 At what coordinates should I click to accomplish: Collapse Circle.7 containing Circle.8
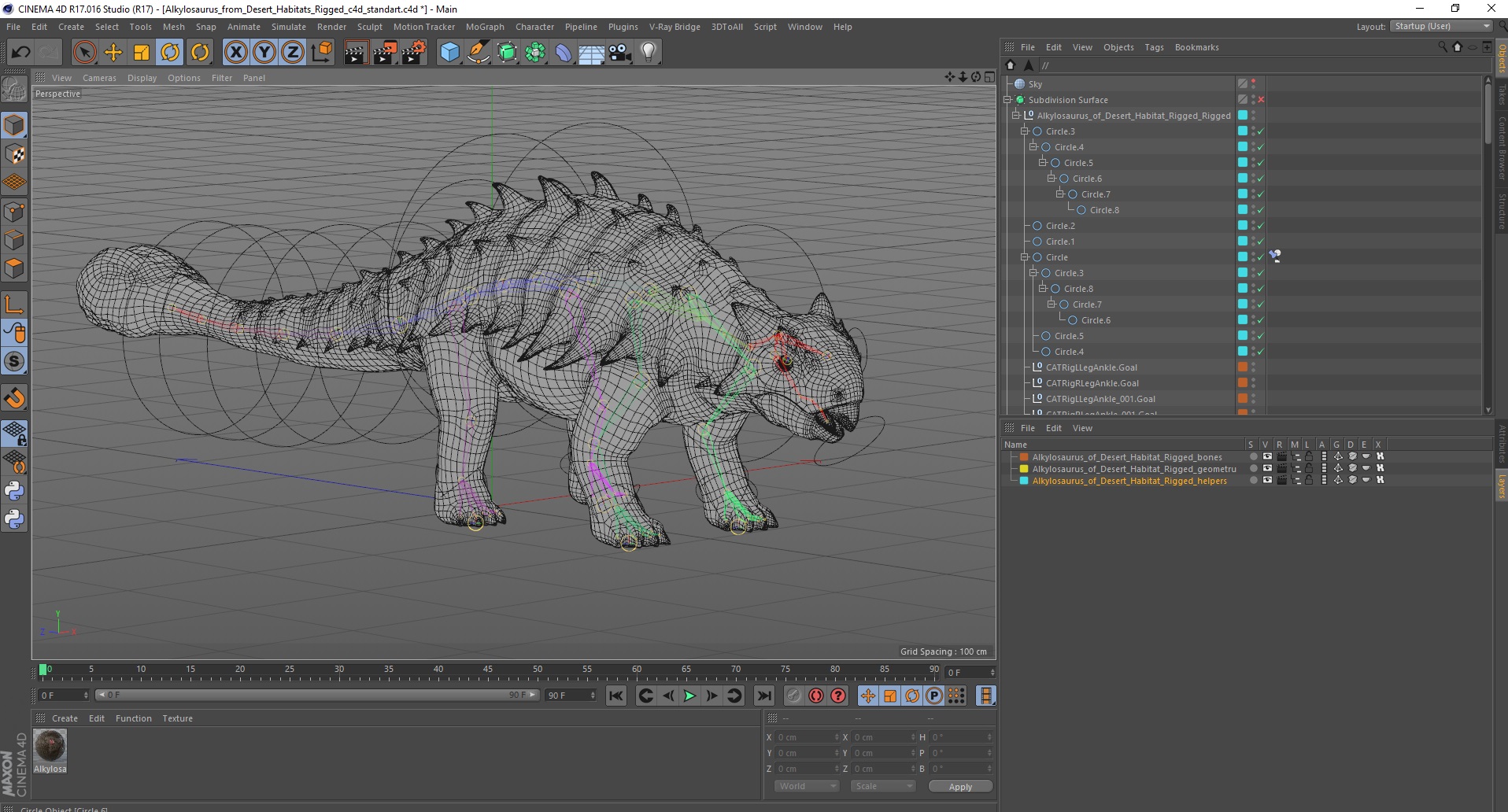pos(1059,194)
